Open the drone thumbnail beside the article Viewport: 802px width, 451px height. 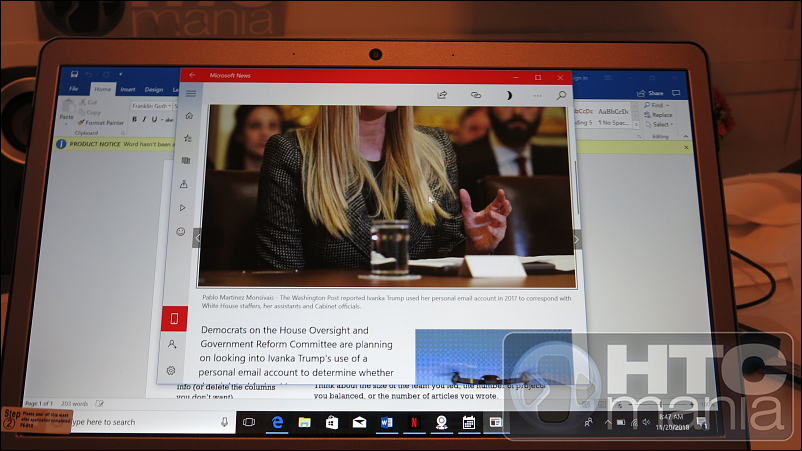pyautogui.click(x=493, y=356)
